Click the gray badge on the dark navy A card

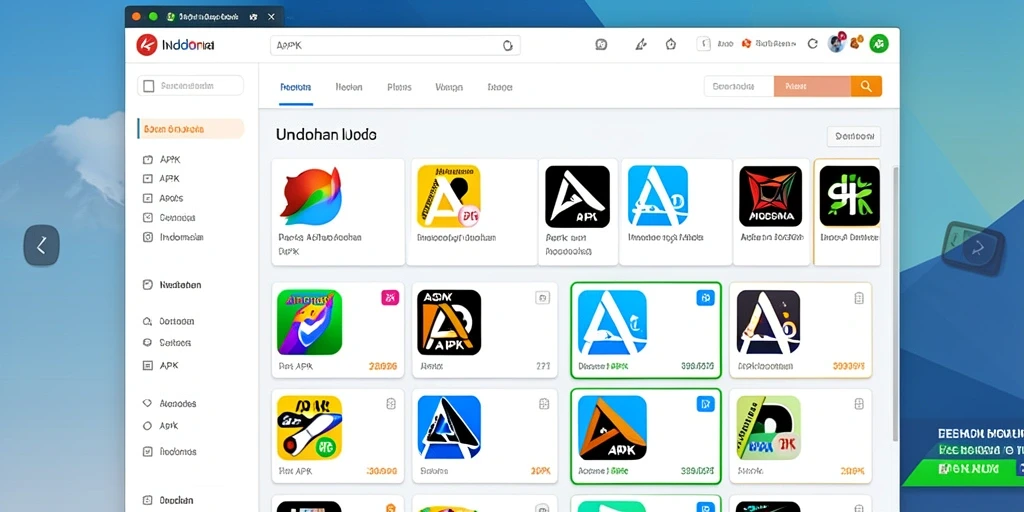[859, 298]
